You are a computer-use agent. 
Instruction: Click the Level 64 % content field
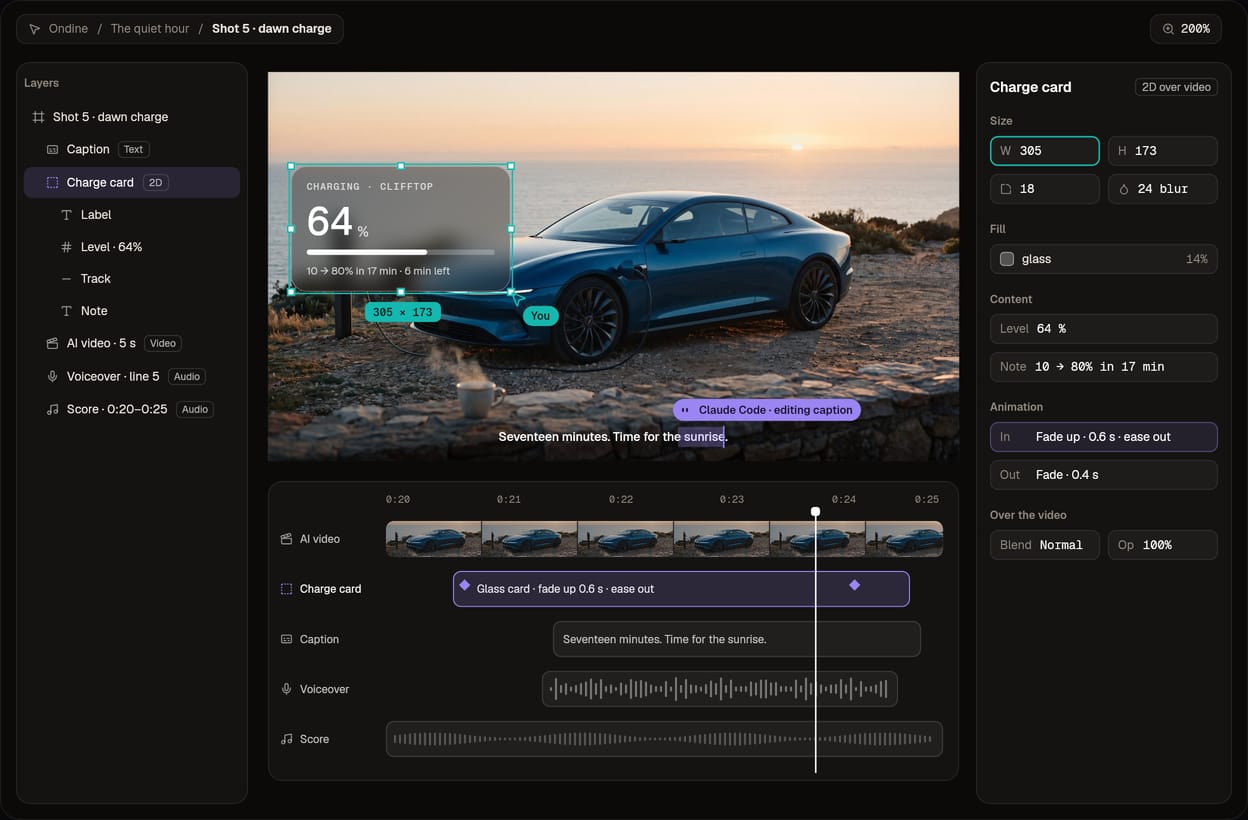pos(1103,329)
